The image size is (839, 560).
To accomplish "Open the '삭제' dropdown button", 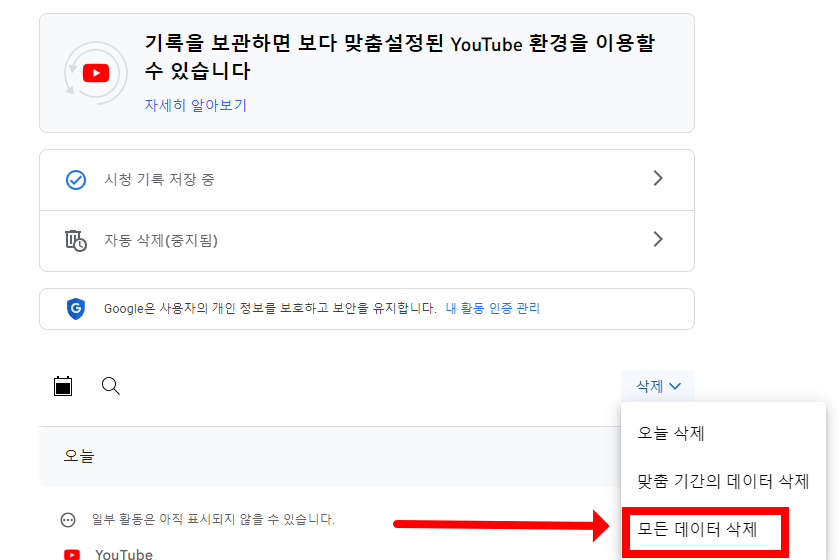I will point(658,386).
